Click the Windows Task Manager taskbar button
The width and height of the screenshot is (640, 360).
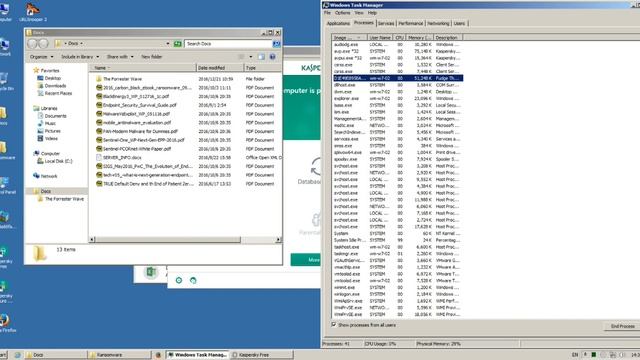point(198,355)
